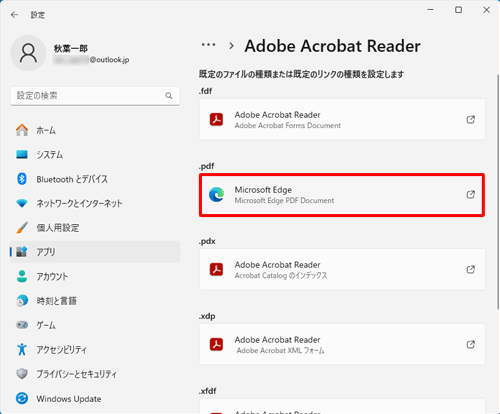The width and height of the screenshot is (500, 414).
Task: Open external-link icon for .pdf
Action: coord(470,194)
